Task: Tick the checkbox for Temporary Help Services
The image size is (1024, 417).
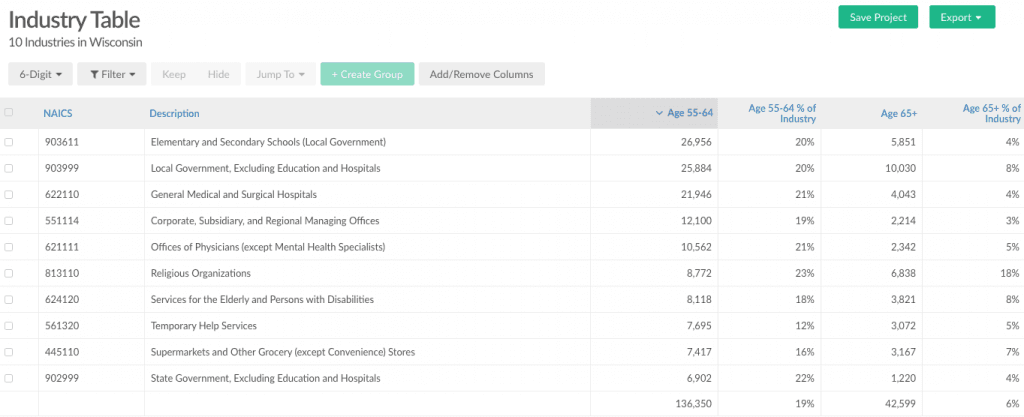Action: (9, 326)
